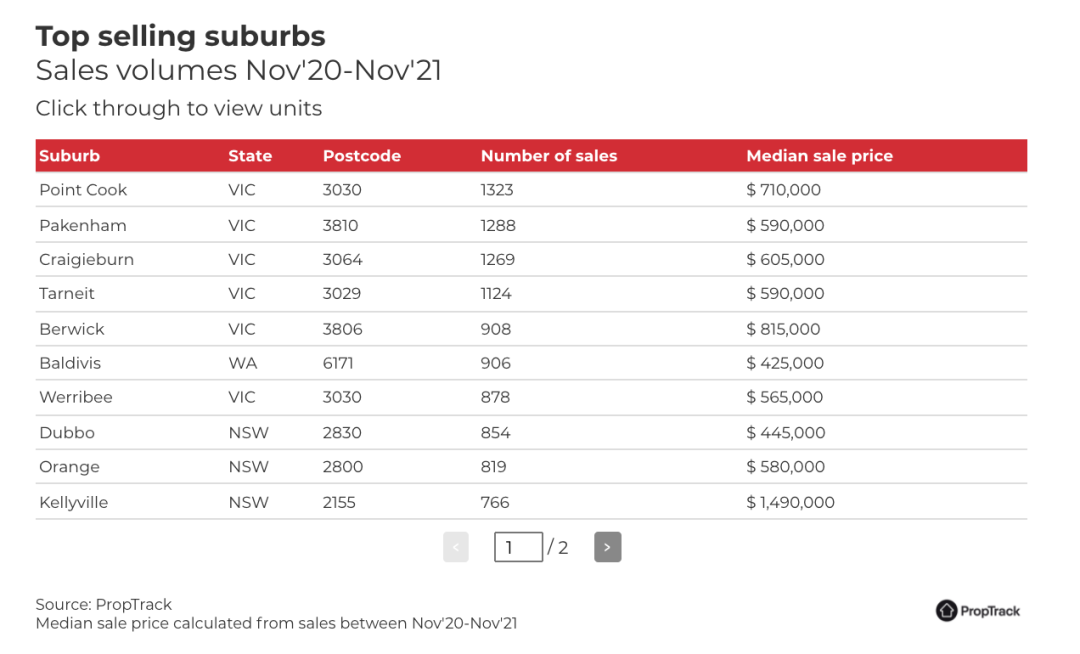This screenshot has height=654, width=1080.
Task: Click the Orange suburb entry
Action: [70, 467]
